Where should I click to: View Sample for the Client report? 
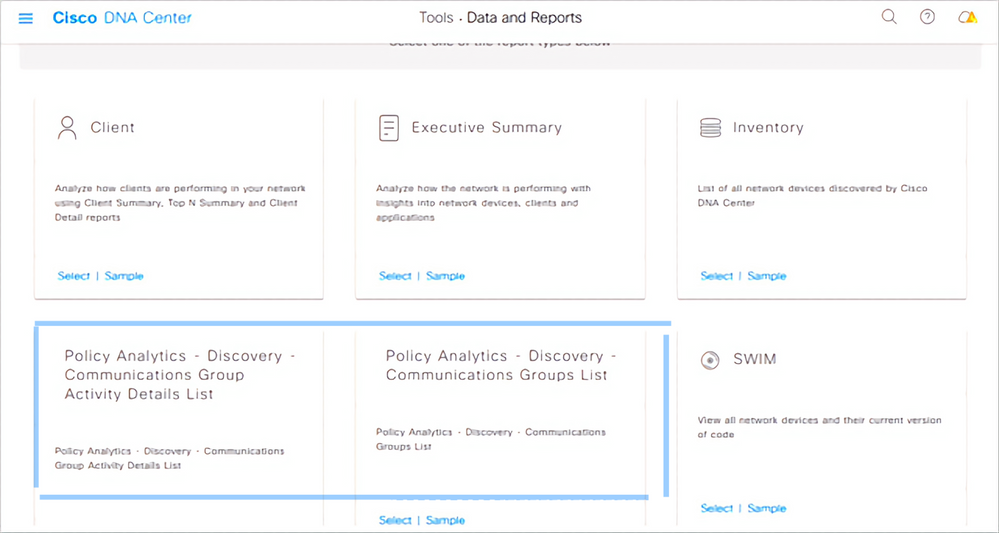coord(124,276)
